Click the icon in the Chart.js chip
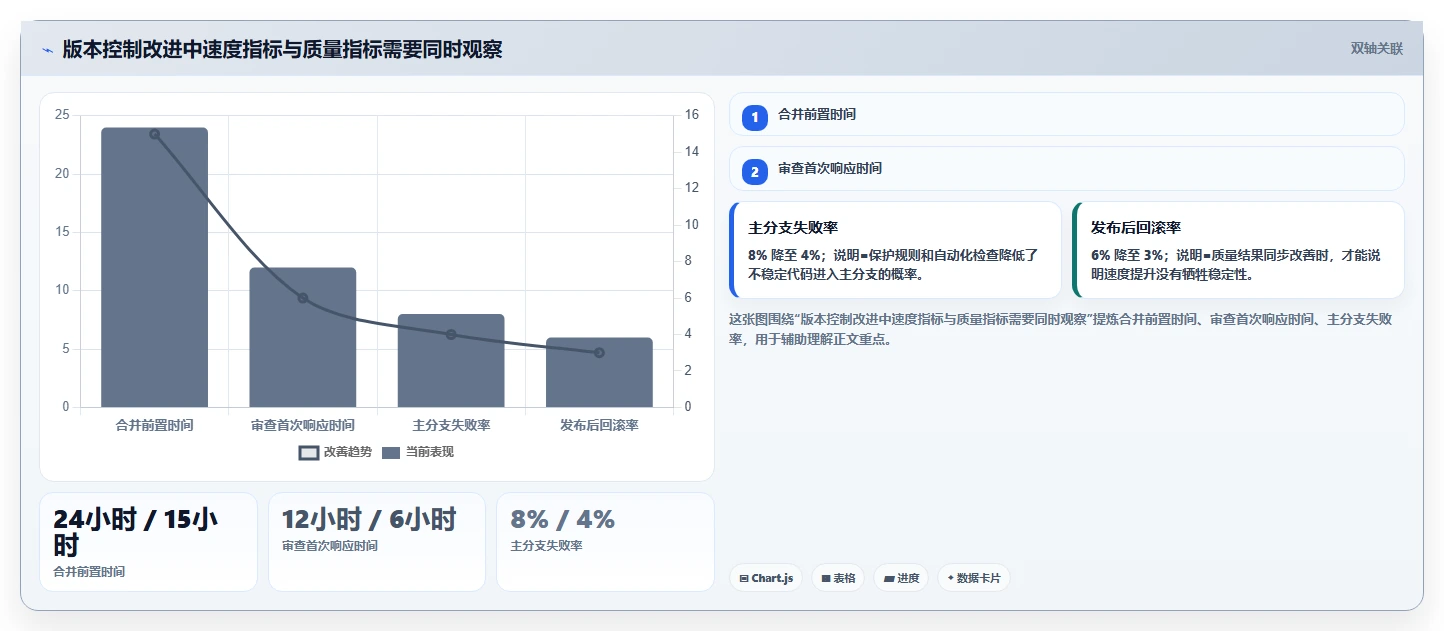This screenshot has height=631, width=1444. click(x=744, y=579)
